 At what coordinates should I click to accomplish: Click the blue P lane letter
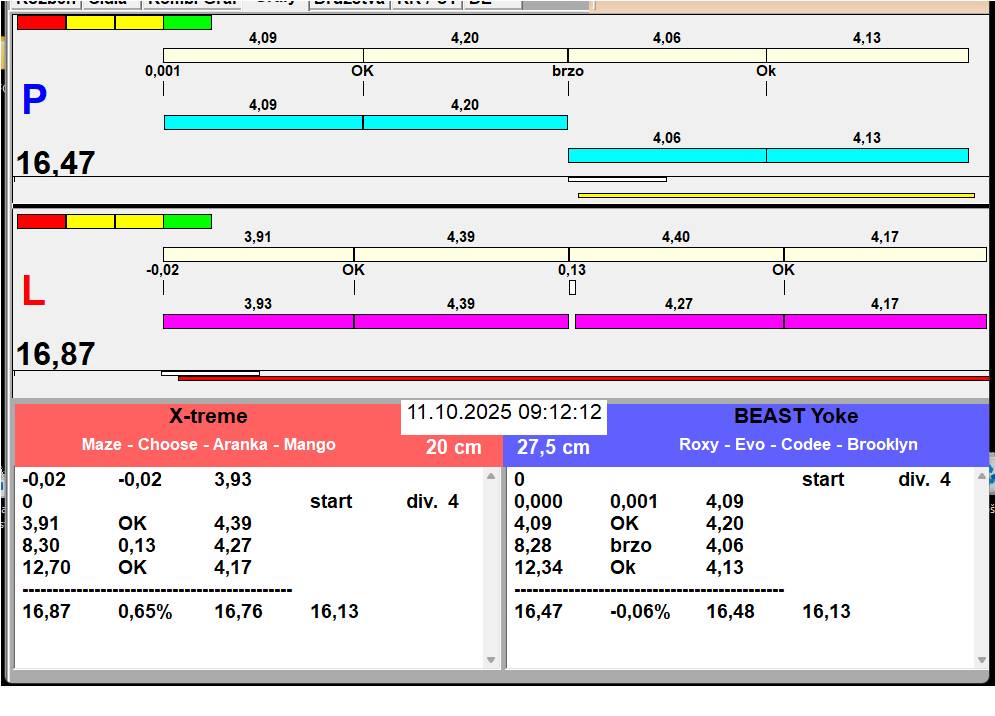(34, 101)
